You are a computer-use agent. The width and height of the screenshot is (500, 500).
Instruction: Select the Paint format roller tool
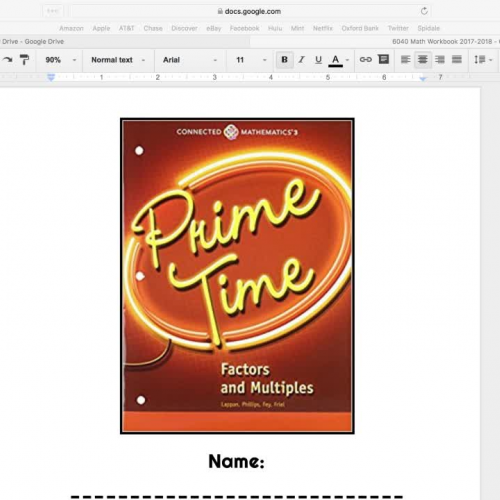coord(24,60)
